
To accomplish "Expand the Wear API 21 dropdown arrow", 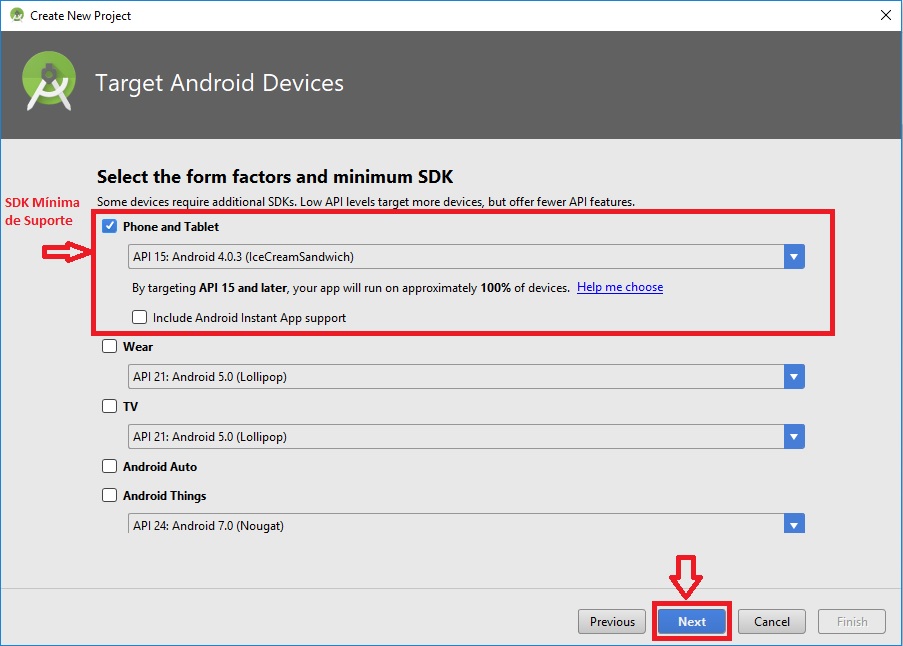I will [x=794, y=377].
